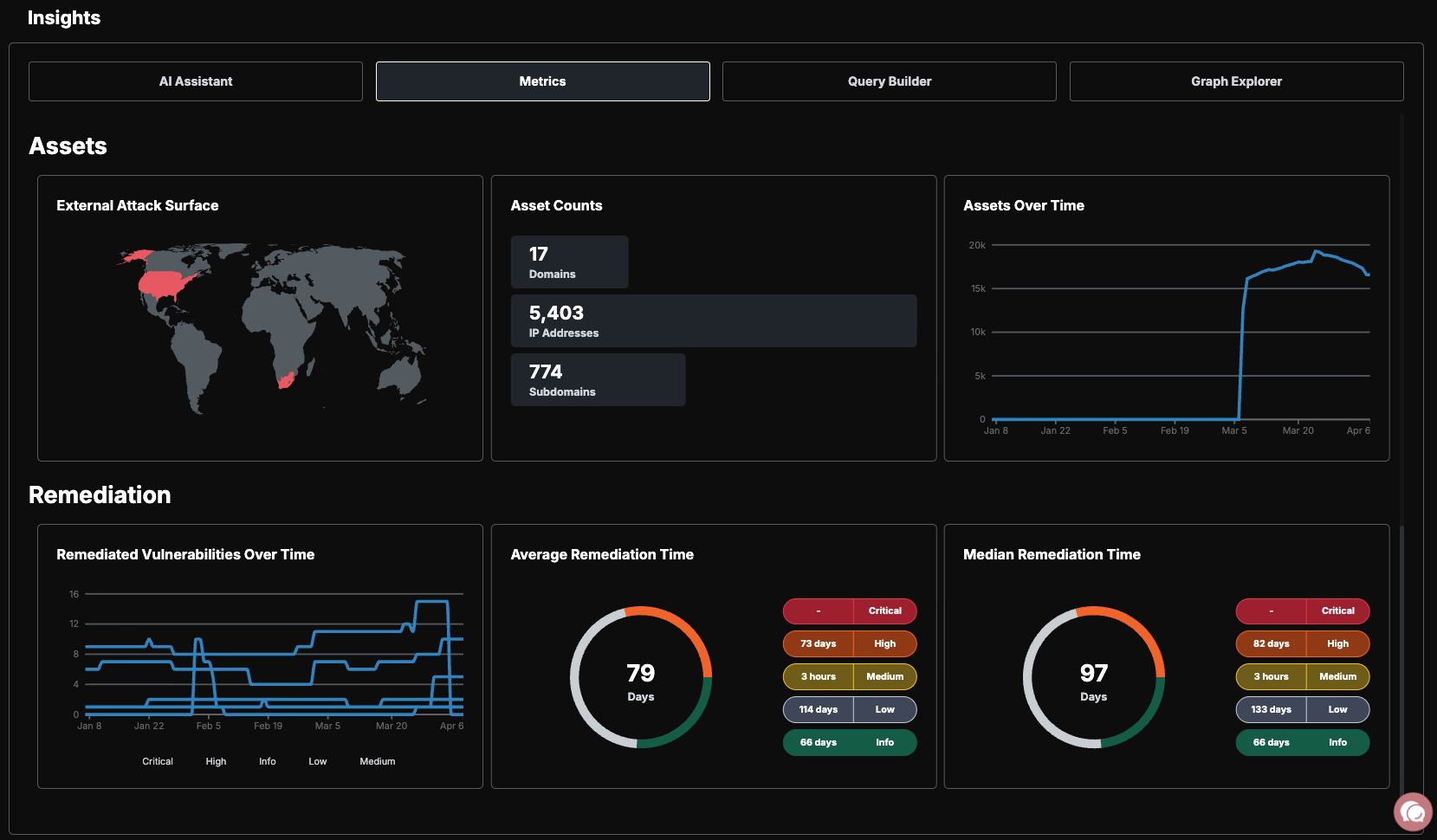Screen dimensions: 1437x840
Task: Click the 79 Days average donut chart
Action: pos(641,677)
